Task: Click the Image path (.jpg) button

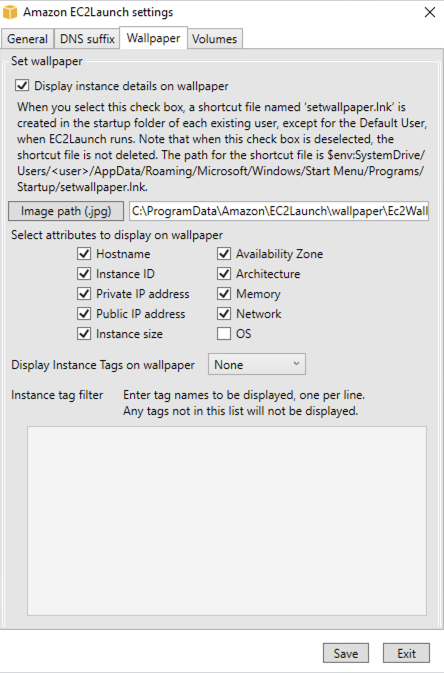Action: [66, 211]
